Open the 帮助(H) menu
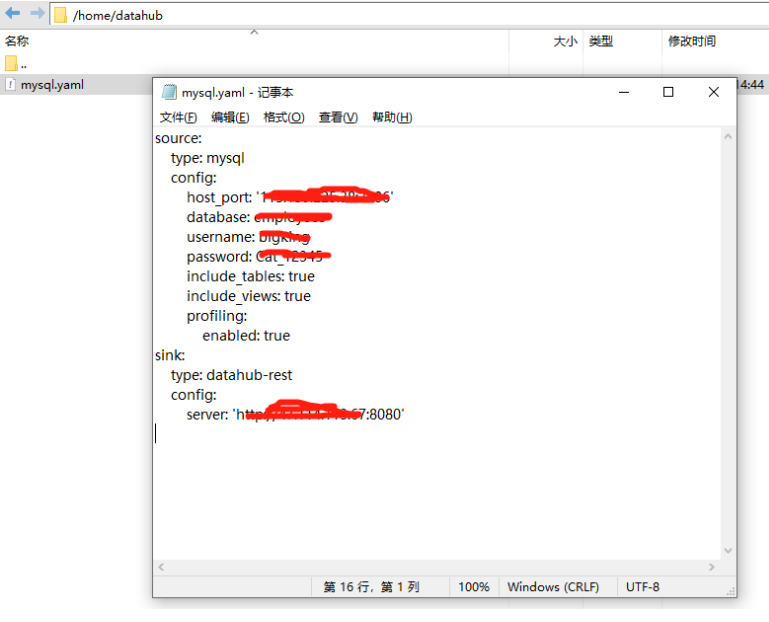The image size is (769, 622). tap(392, 117)
